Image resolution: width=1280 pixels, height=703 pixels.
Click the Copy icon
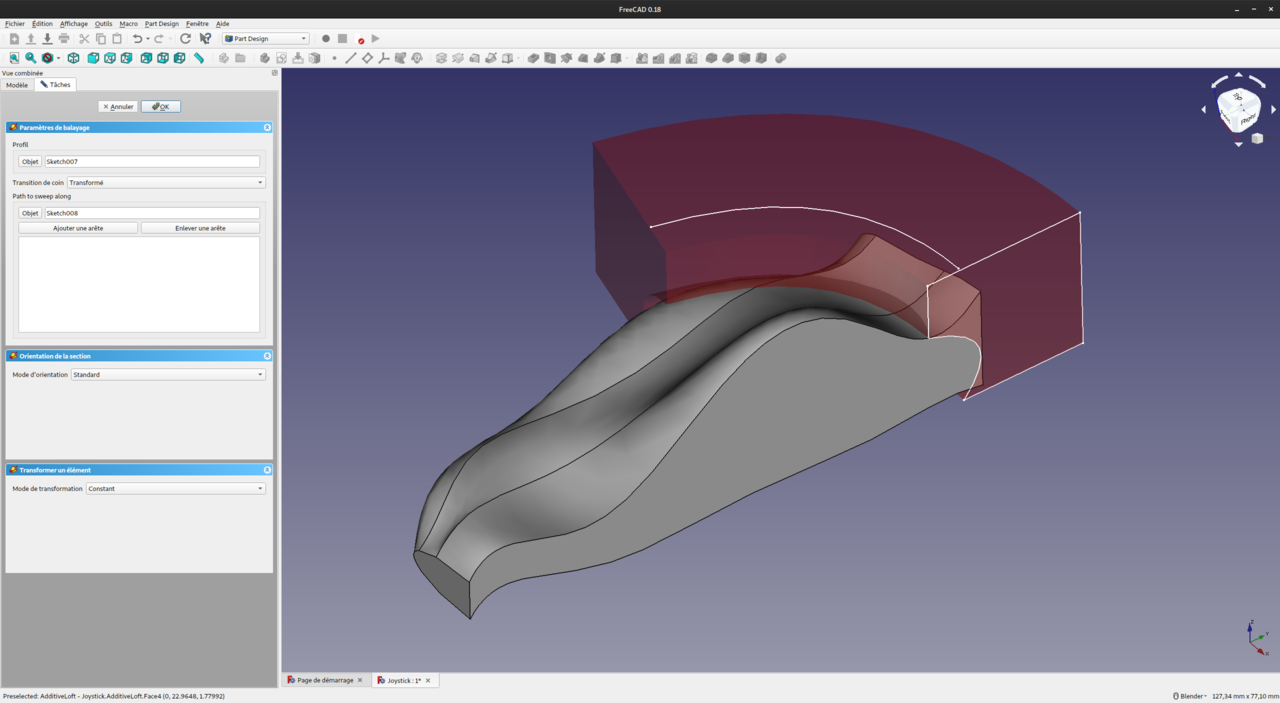tap(101, 39)
